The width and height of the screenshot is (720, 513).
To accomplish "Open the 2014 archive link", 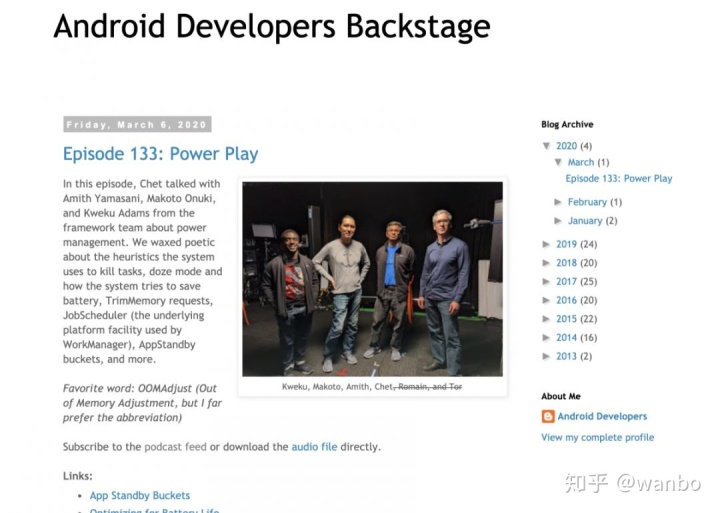I will 566,338.
